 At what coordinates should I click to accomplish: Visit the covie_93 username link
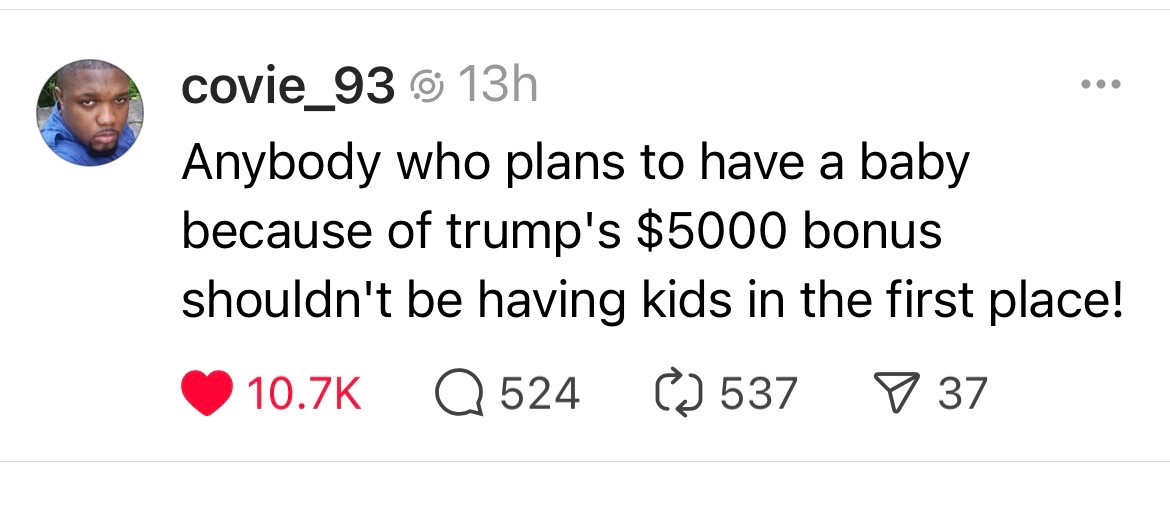coord(287,89)
